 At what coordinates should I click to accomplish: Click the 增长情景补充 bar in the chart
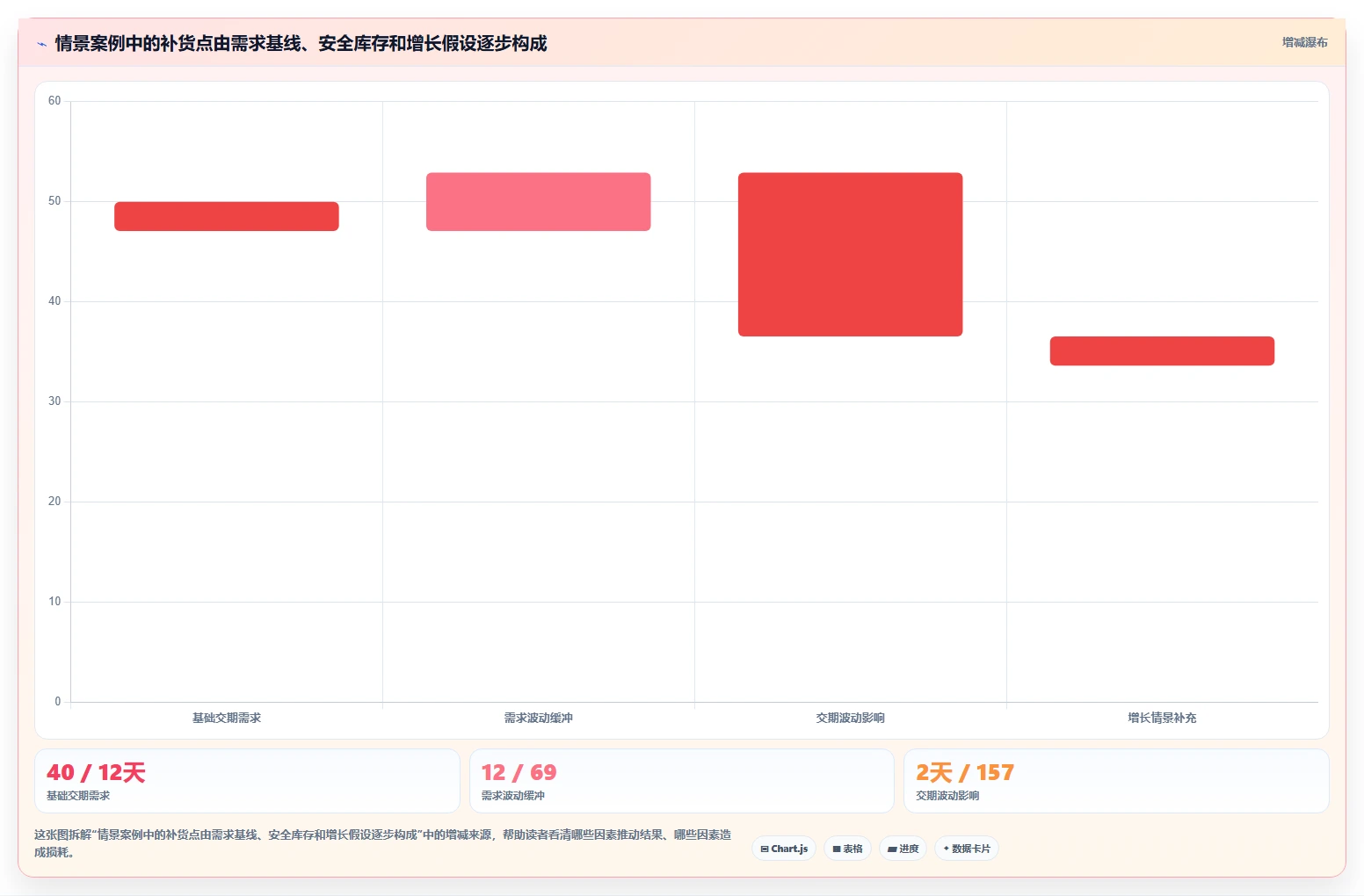(x=1162, y=350)
